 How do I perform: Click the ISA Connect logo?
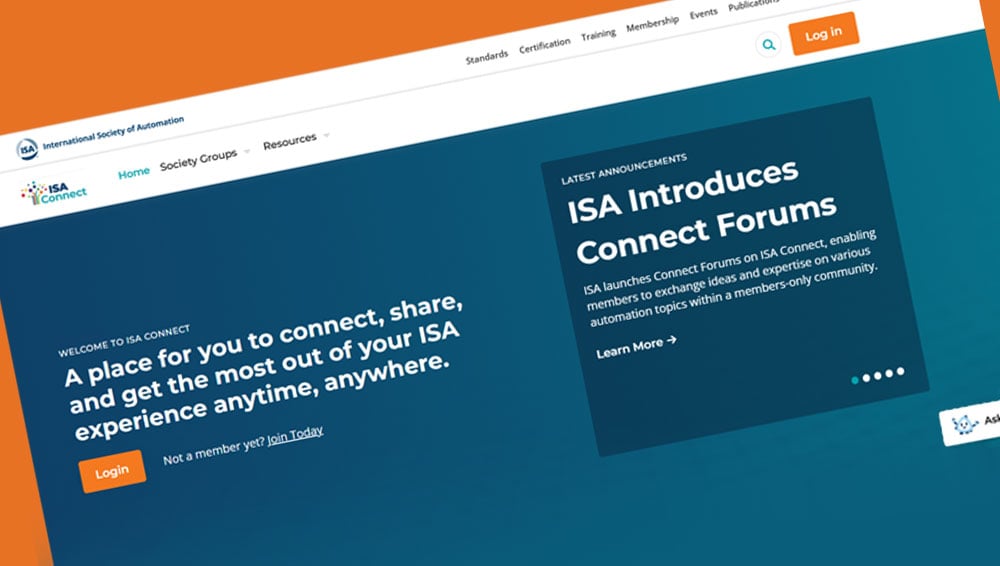54,193
